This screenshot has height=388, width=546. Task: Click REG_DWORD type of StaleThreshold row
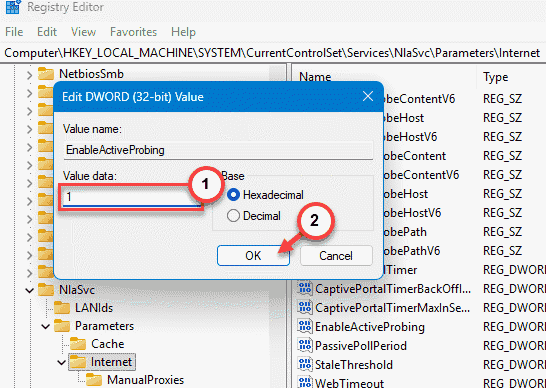click(514, 365)
